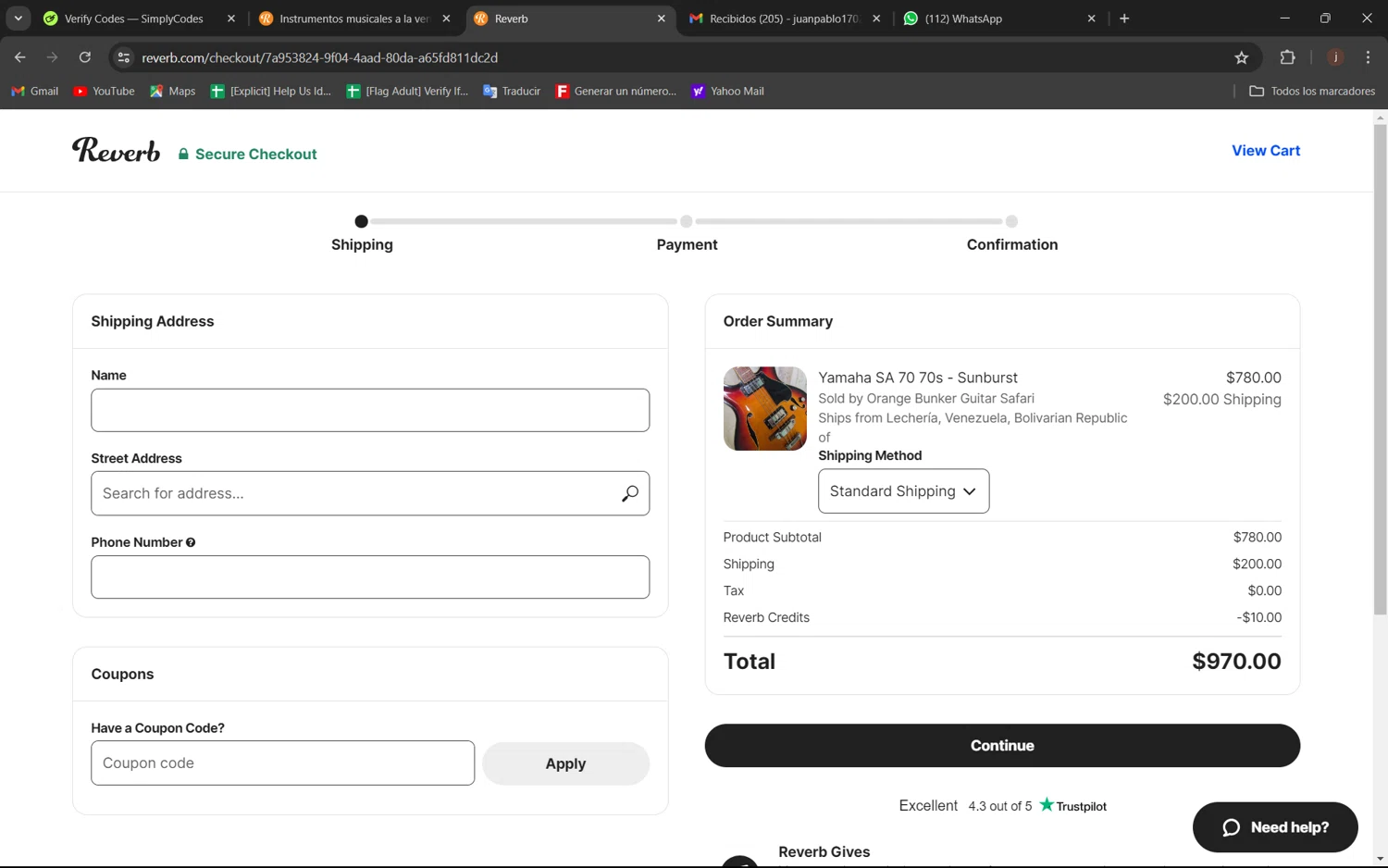Open YouTube bookmark
The height and width of the screenshot is (868, 1388).
[104, 91]
